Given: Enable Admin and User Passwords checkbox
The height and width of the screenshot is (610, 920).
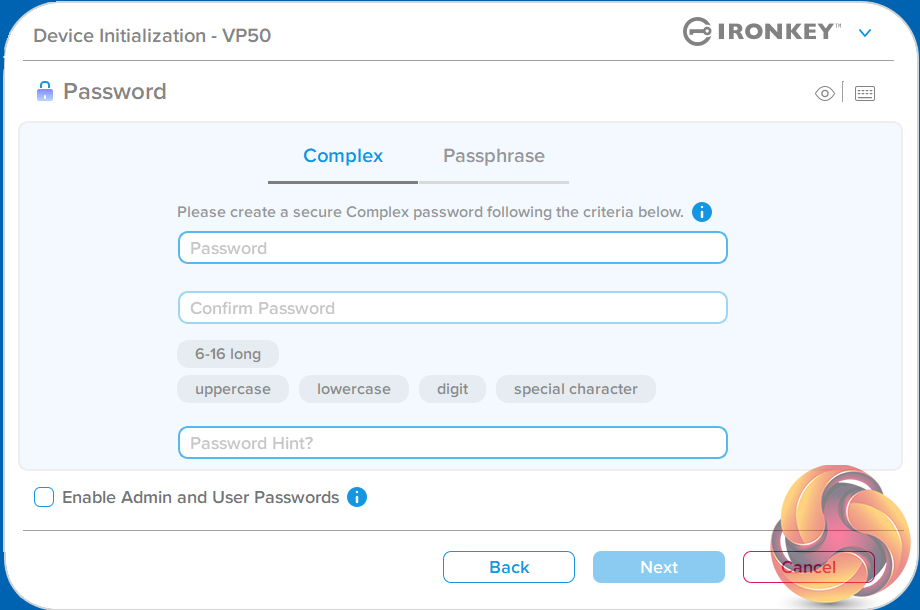Looking at the screenshot, I should [x=44, y=497].
